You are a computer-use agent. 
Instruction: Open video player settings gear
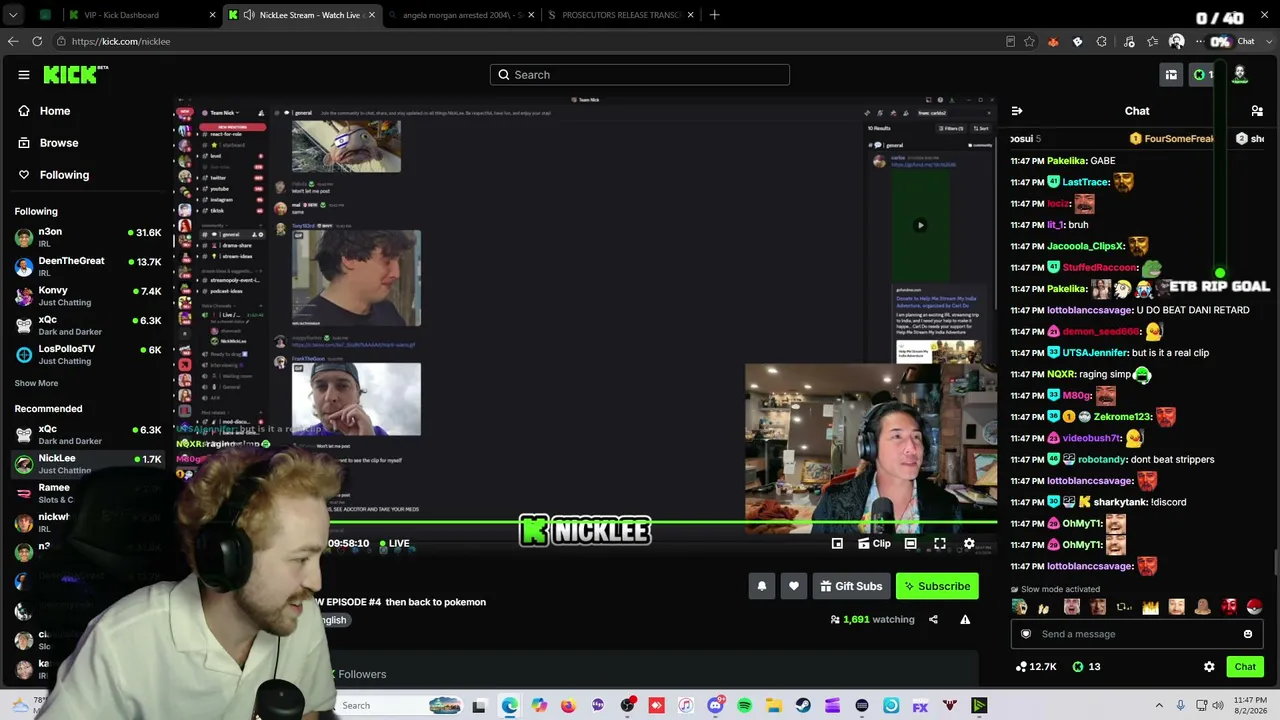pos(969,544)
